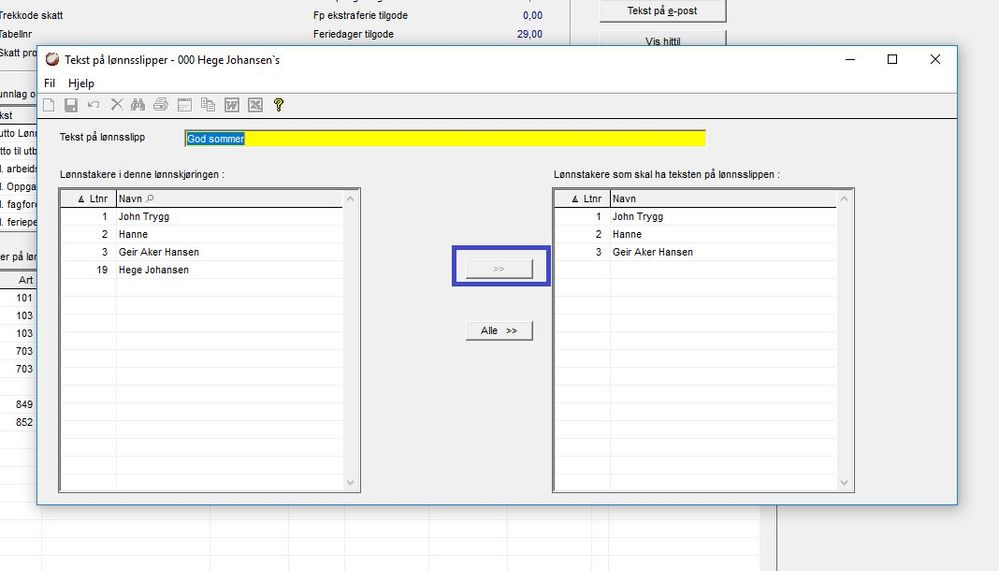Select Hanne in left employee list
This screenshot has height=571, width=999.
133,235
